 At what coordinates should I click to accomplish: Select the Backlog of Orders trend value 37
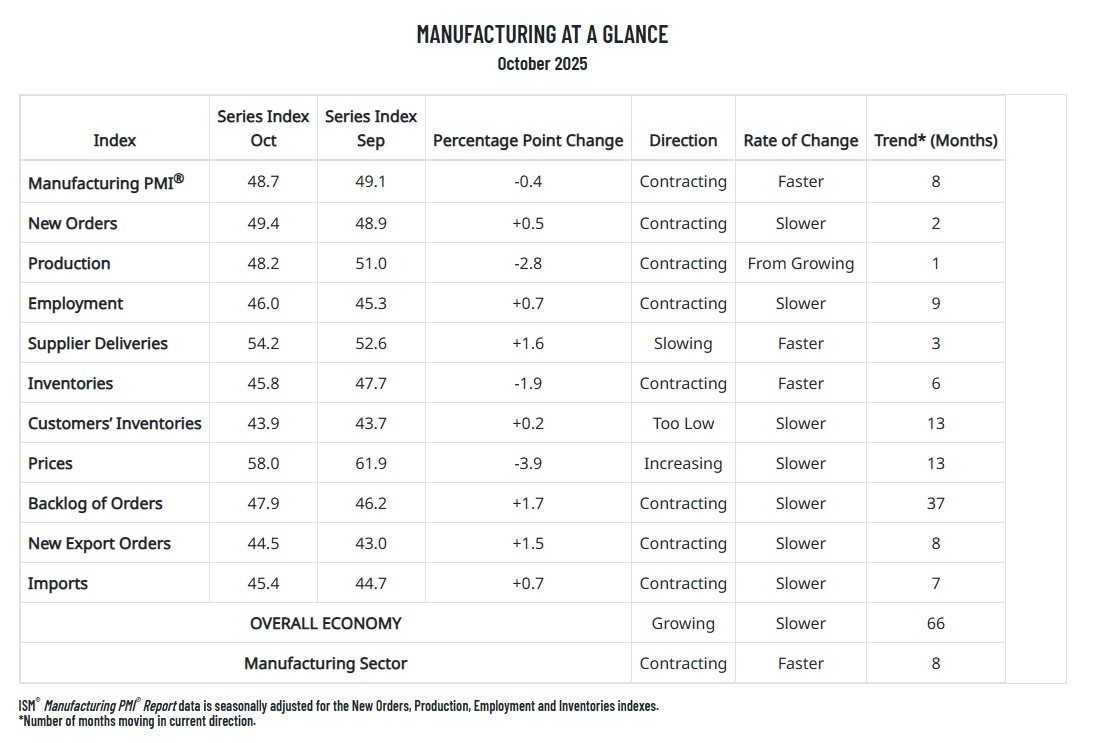935,504
